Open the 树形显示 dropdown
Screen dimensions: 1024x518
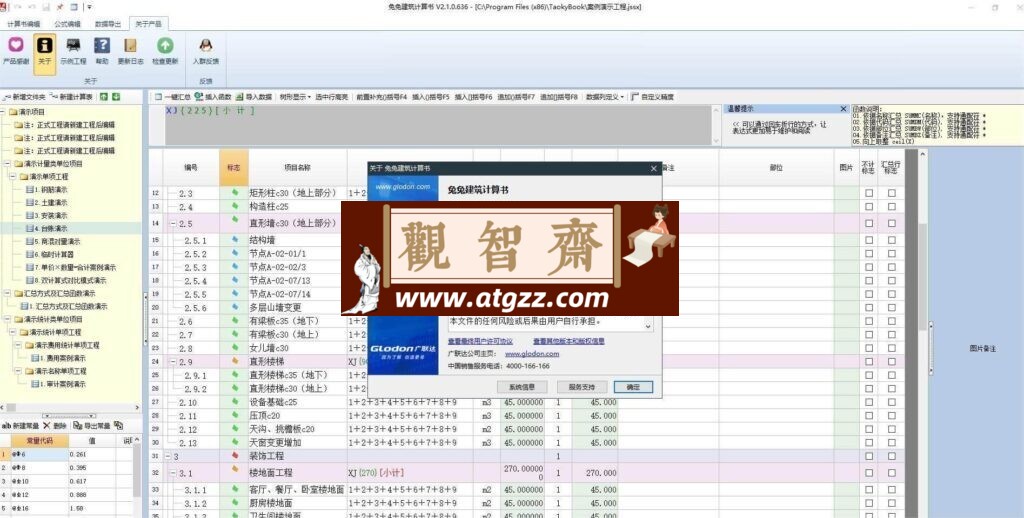[295, 97]
